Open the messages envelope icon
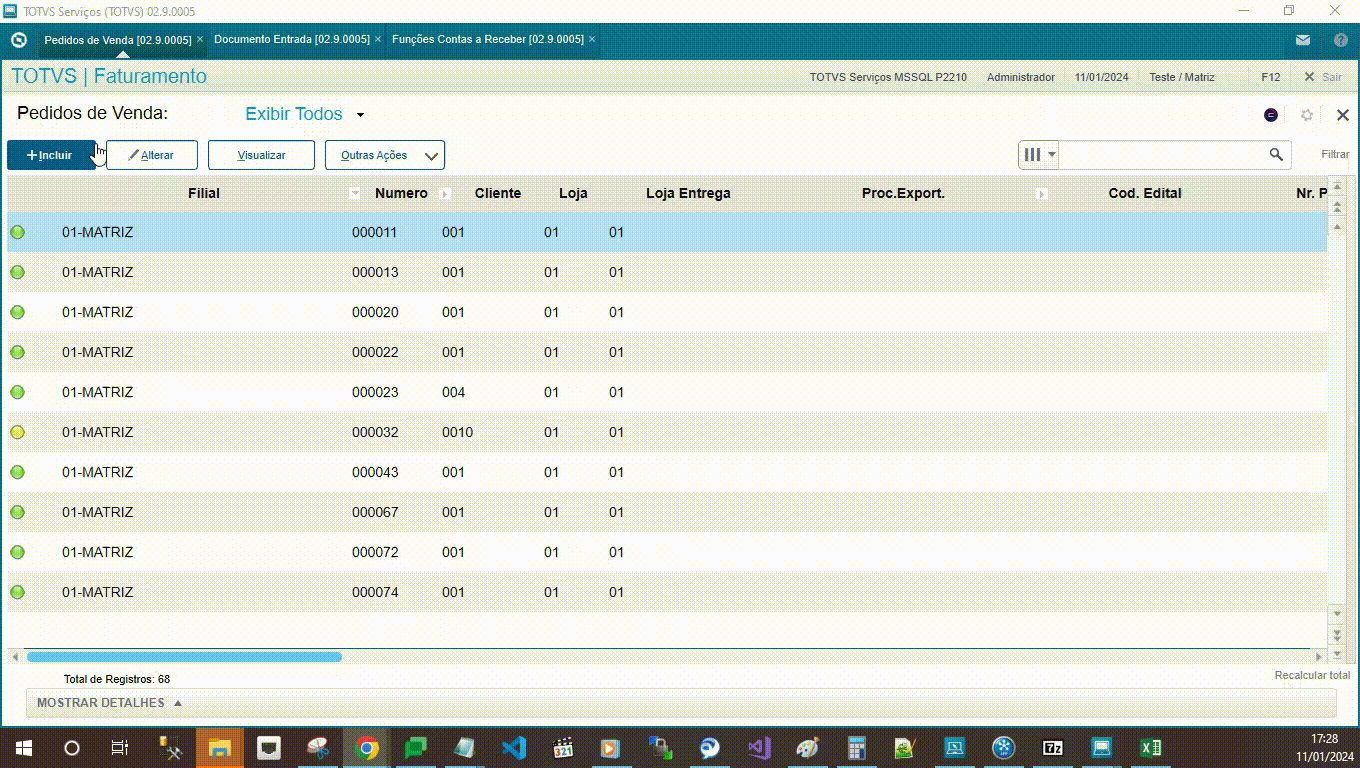Screen dimensions: 1360x768 tap(1303, 40)
